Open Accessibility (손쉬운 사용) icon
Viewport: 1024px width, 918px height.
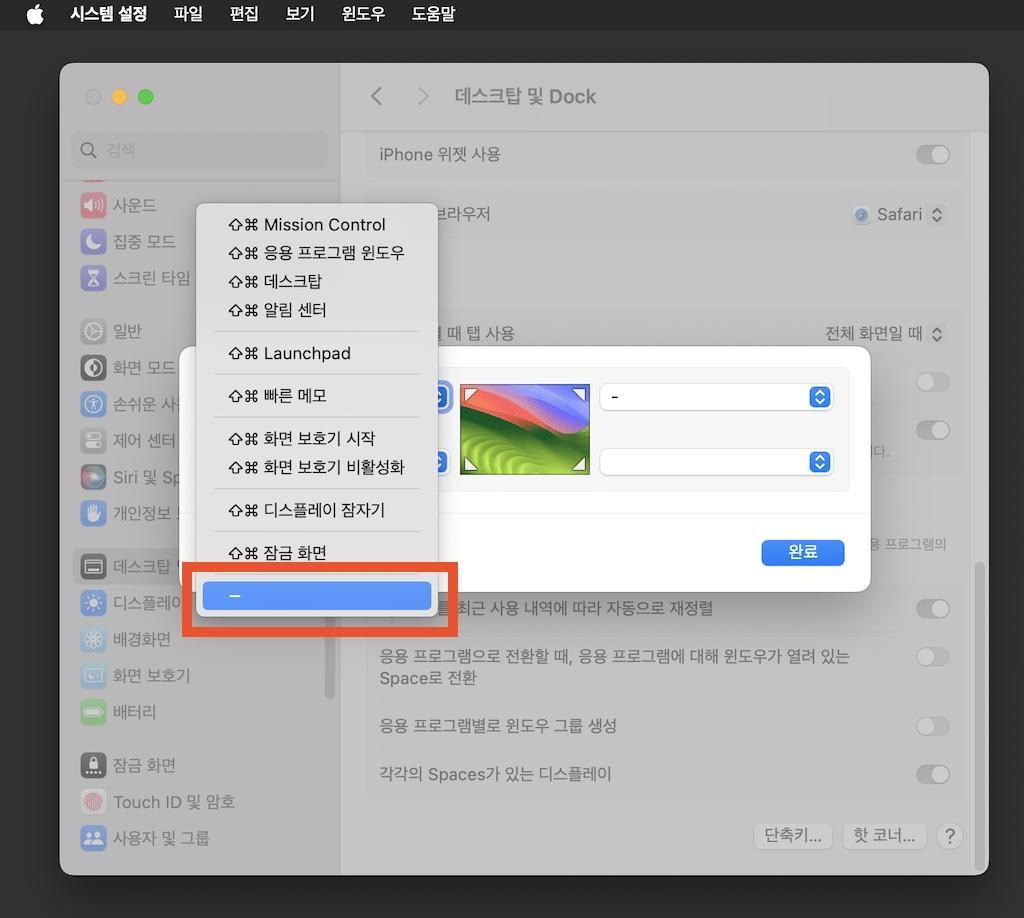point(93,404)
